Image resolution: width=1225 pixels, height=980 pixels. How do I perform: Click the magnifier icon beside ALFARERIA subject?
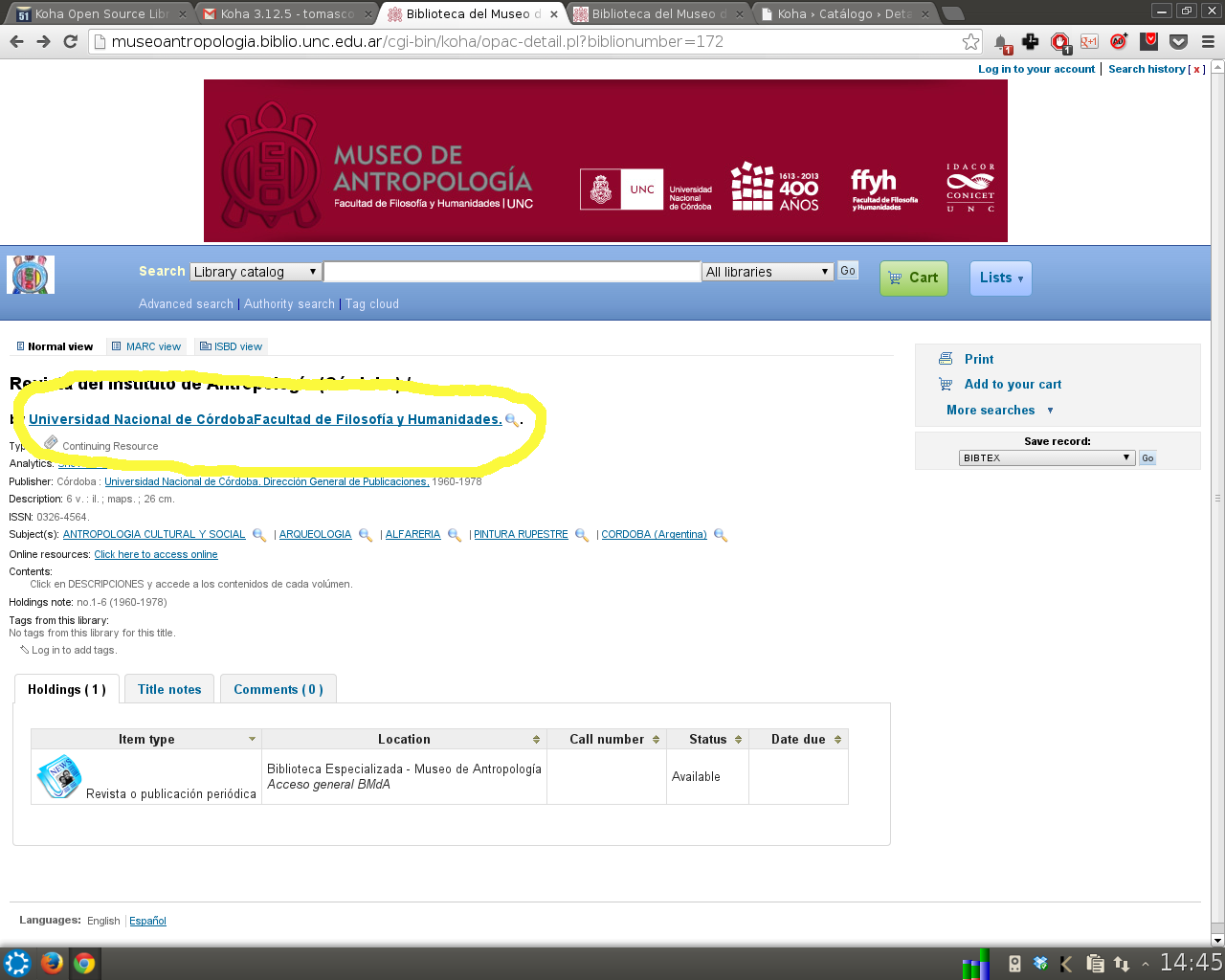tap(455, 535)
